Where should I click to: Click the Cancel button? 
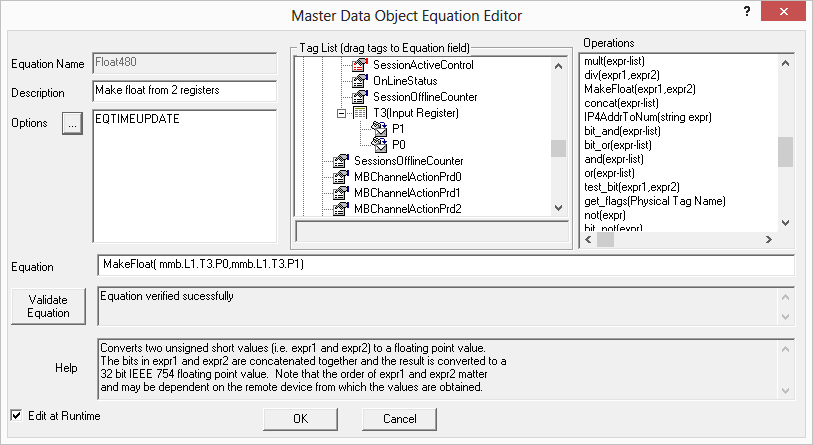coord(399,419)
